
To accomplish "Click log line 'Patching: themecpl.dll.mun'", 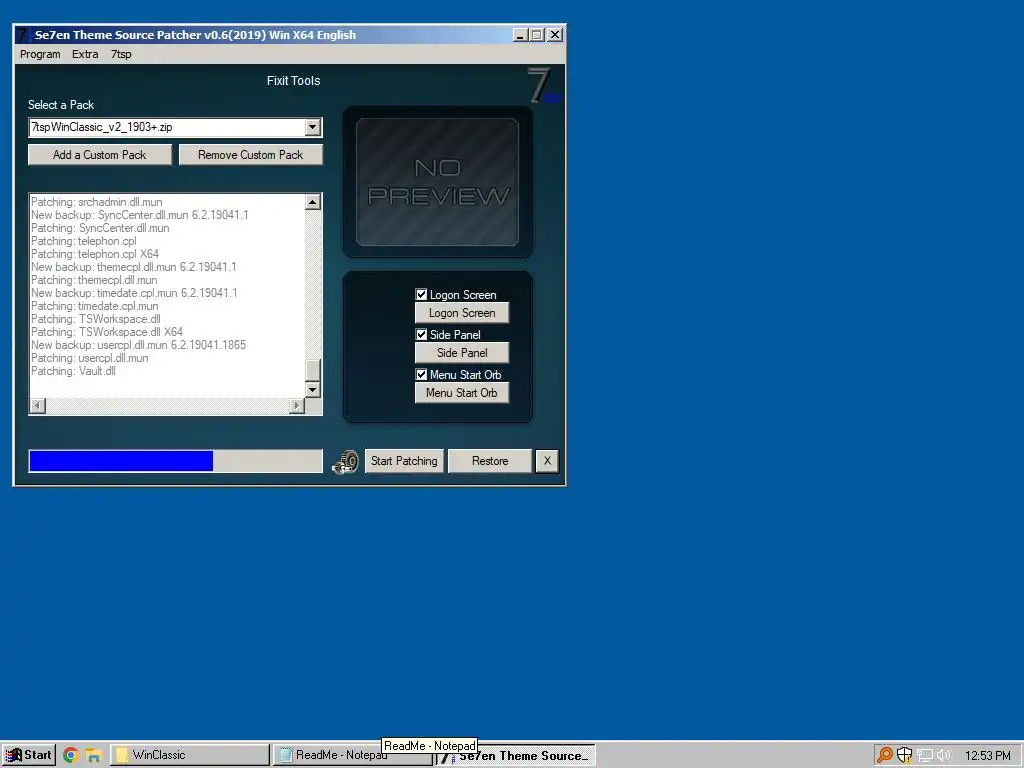I will 94,280.
